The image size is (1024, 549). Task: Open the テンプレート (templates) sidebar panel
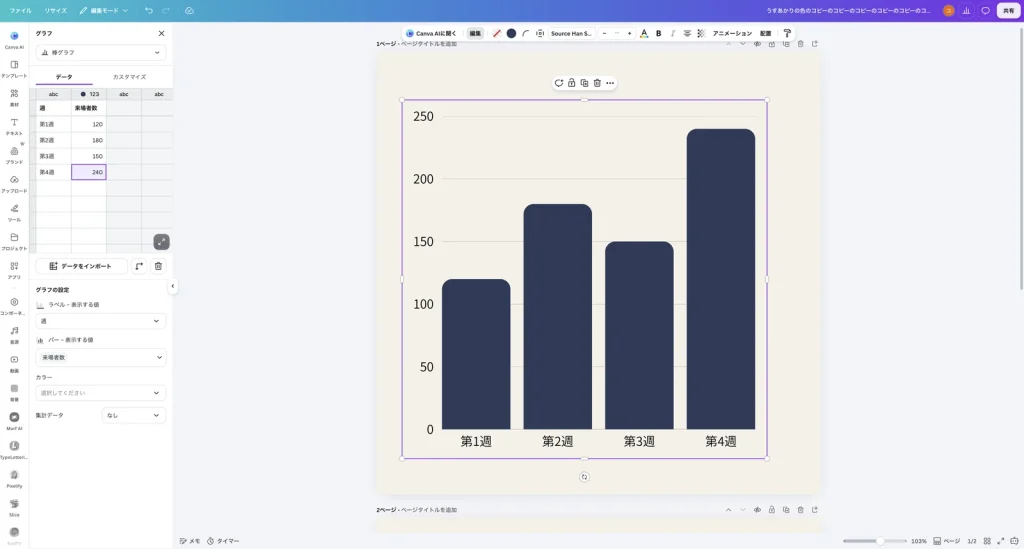pyautogui.click(x=14, y=68)
